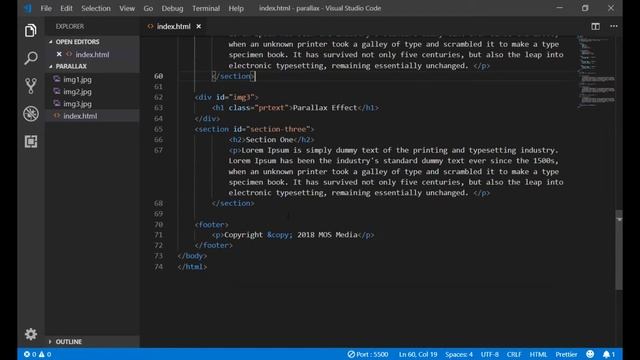Click closing section tag on line 68
640x360 pixels.
click(x=233, y=203)
